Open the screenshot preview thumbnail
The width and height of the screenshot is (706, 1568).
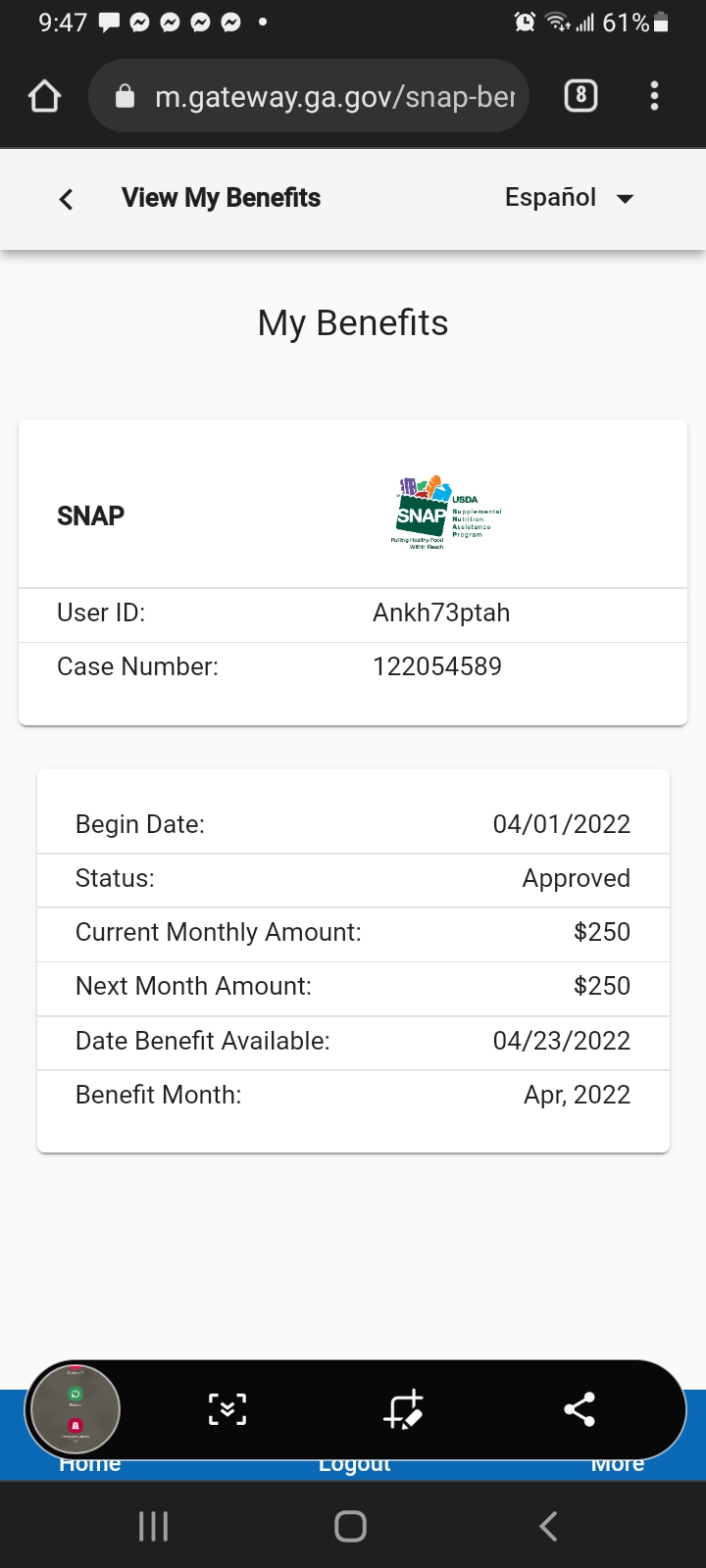click(76, 1410)
